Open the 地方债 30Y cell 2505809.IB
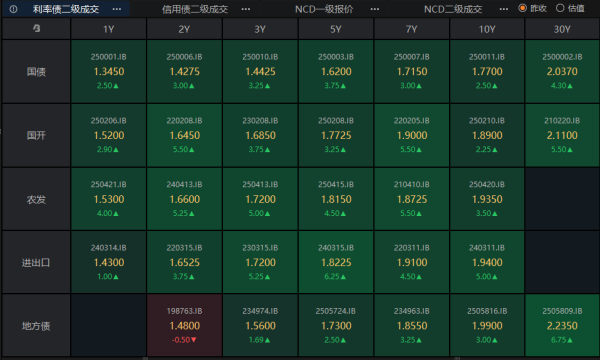This screenshot has height=360, width=600. (562, 325)
